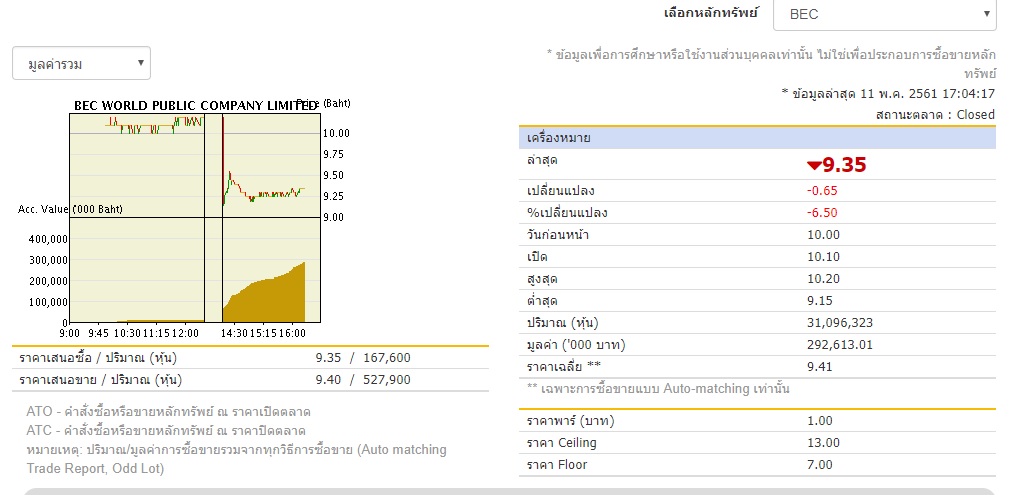Select the change value -0.65
Screen dimensions: 1029x495
point(822,191)
